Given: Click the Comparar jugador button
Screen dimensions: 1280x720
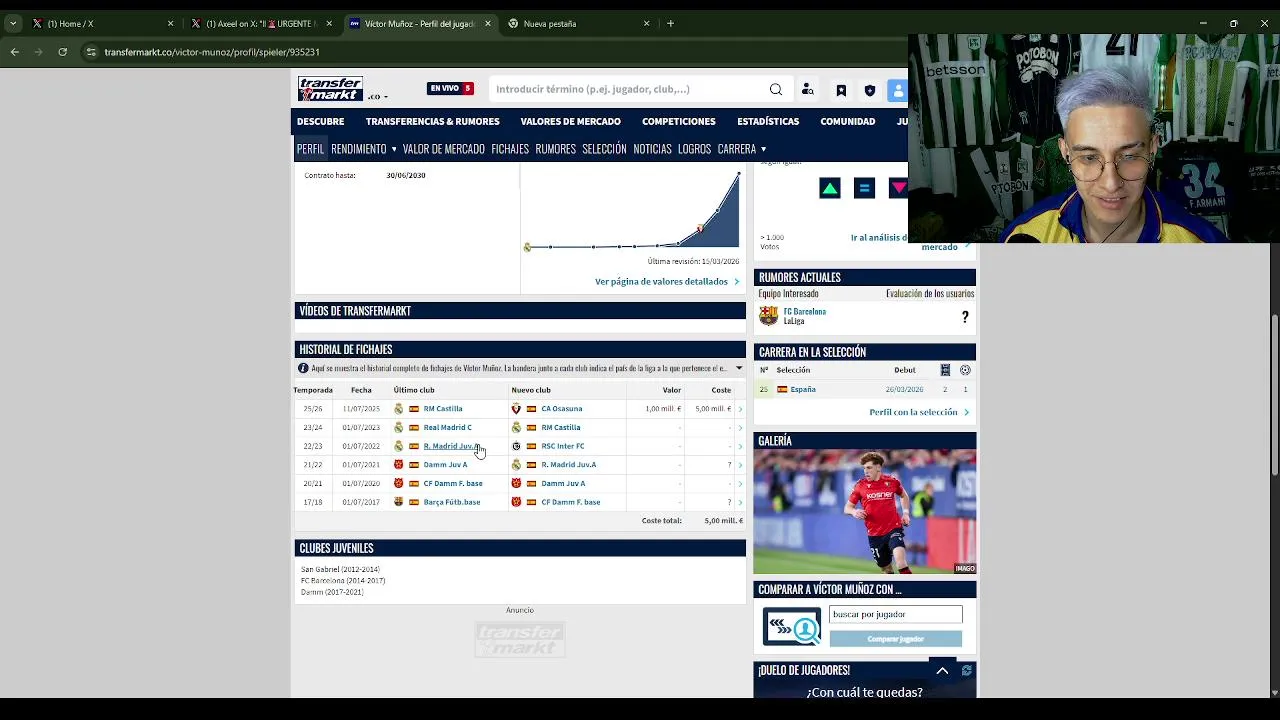Looking at the screenshot, I should [895, 639].
